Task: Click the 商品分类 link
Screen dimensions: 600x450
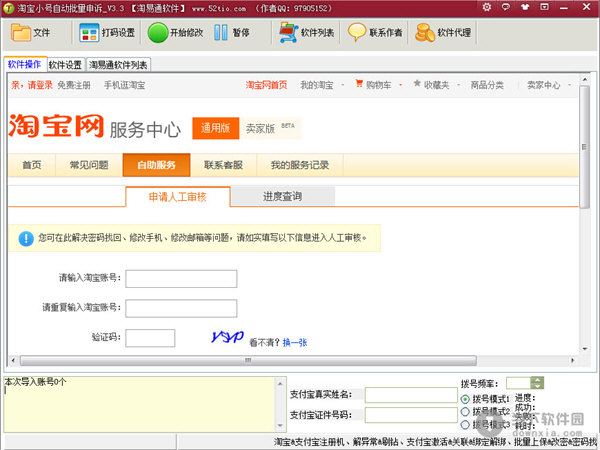Action: coord(487,85)
